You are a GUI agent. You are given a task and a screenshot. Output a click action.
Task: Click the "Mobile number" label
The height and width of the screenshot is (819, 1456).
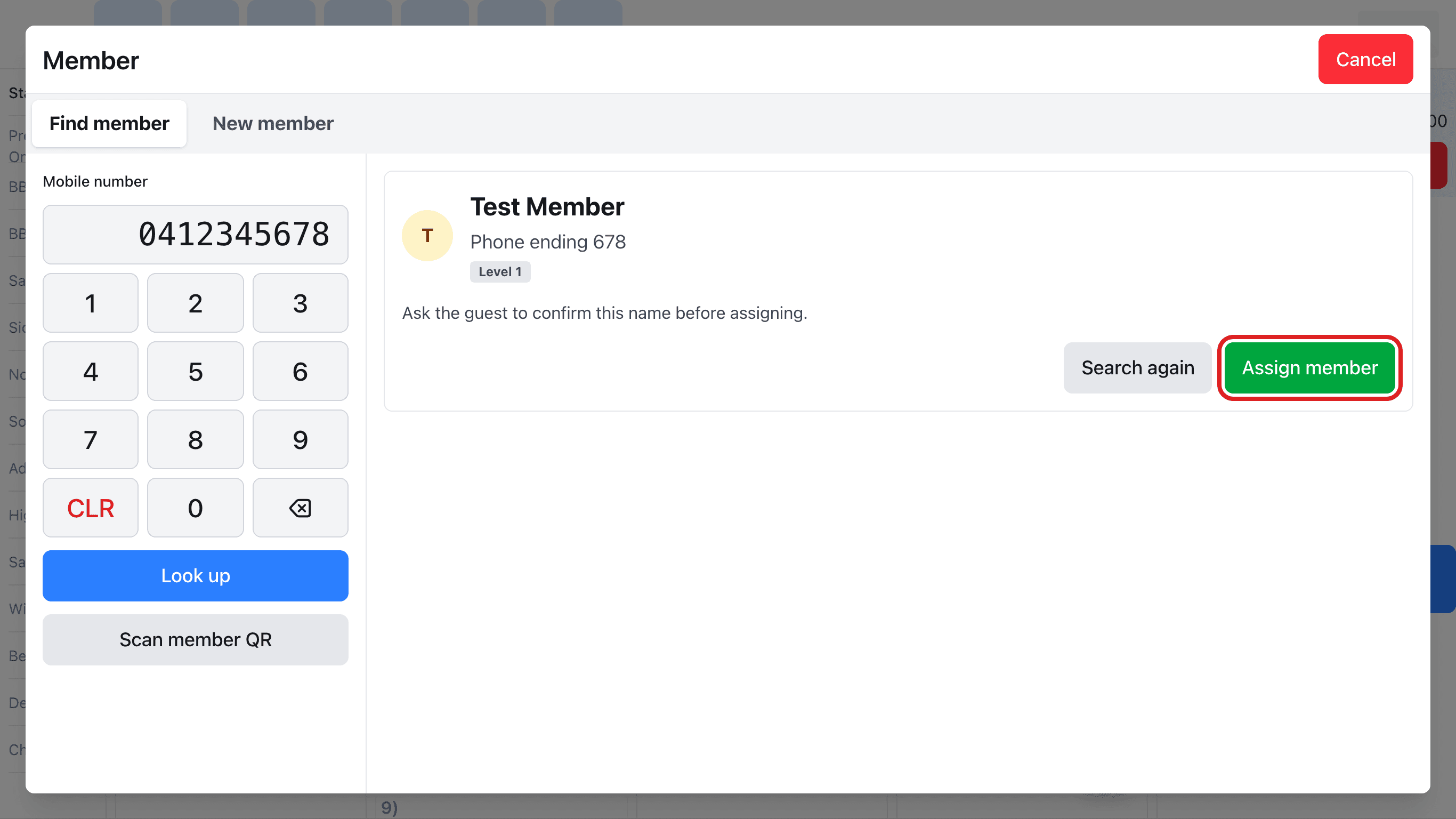[95, 181]
